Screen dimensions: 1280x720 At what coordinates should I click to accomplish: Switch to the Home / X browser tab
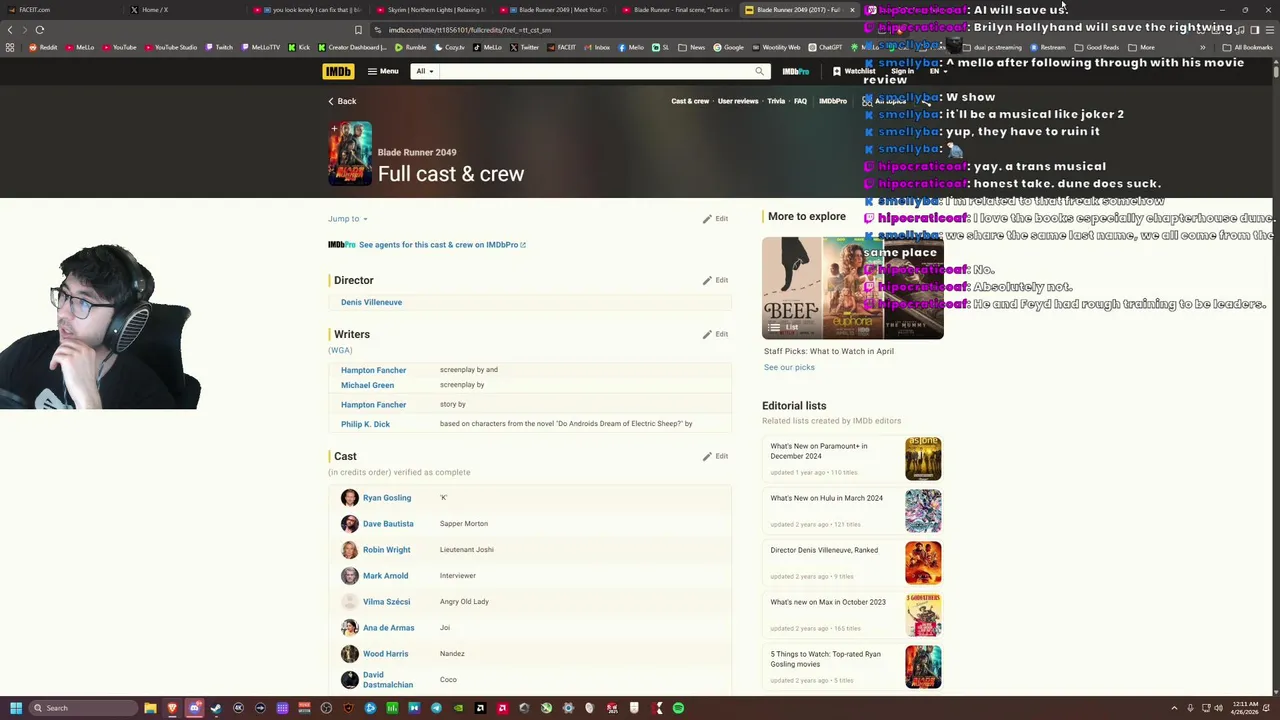(185, 10)
